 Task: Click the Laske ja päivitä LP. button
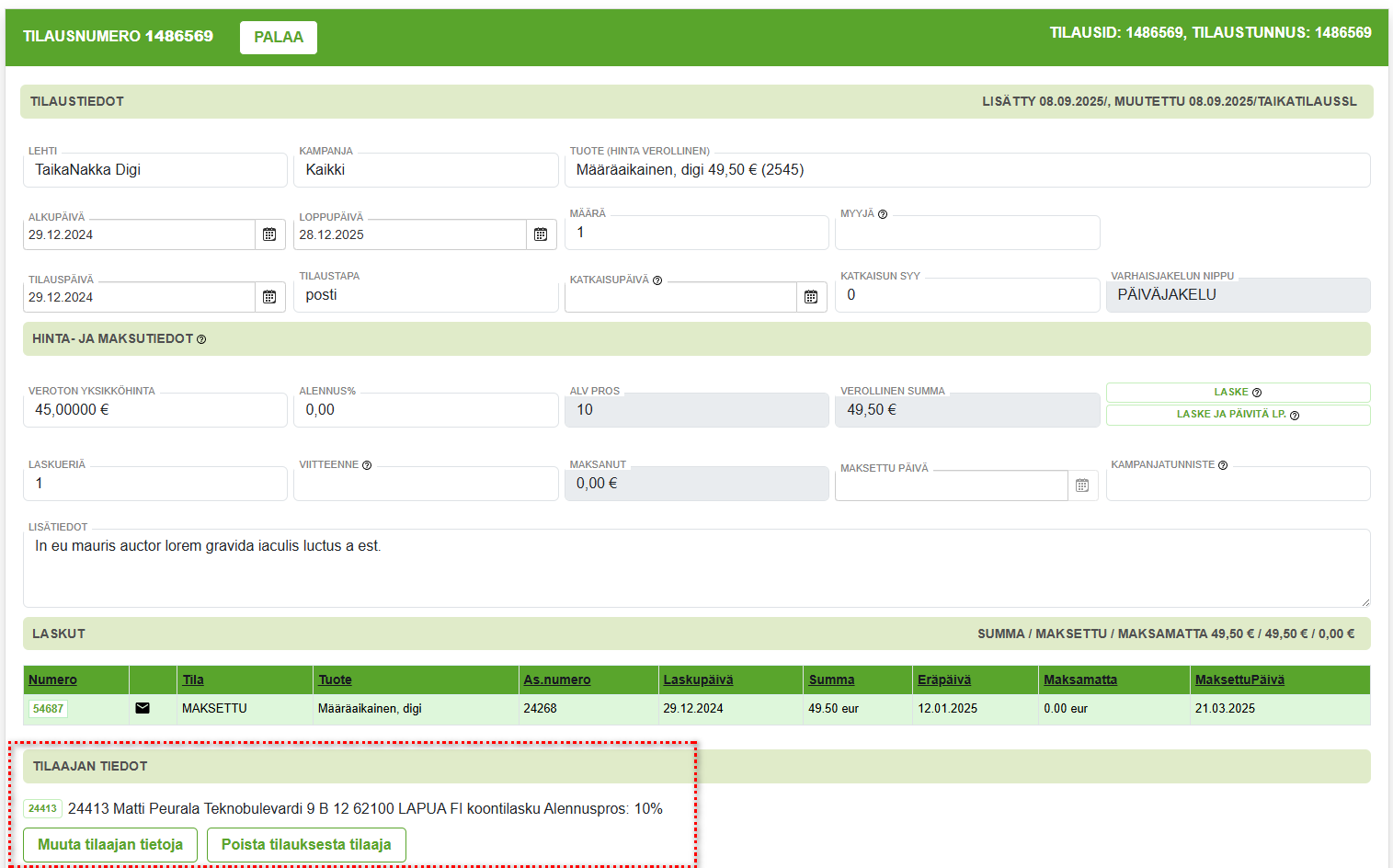tap(1237, 415)
